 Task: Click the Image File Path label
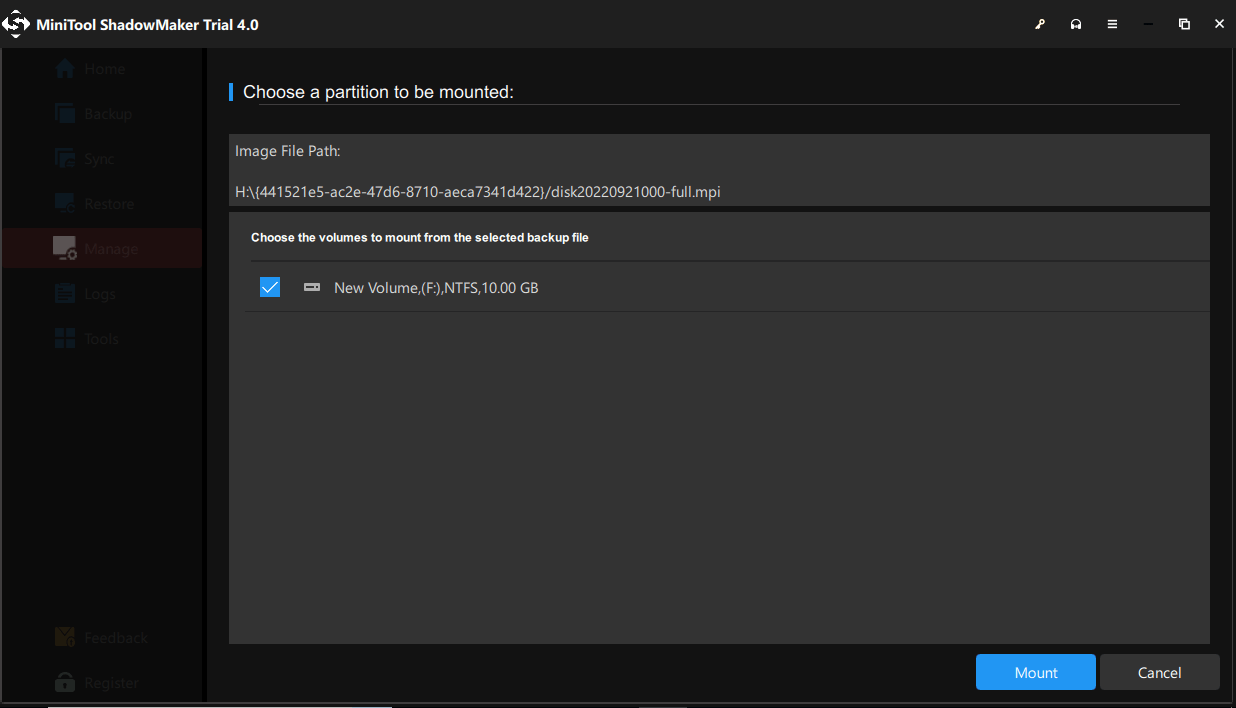(x=288, y=151)
